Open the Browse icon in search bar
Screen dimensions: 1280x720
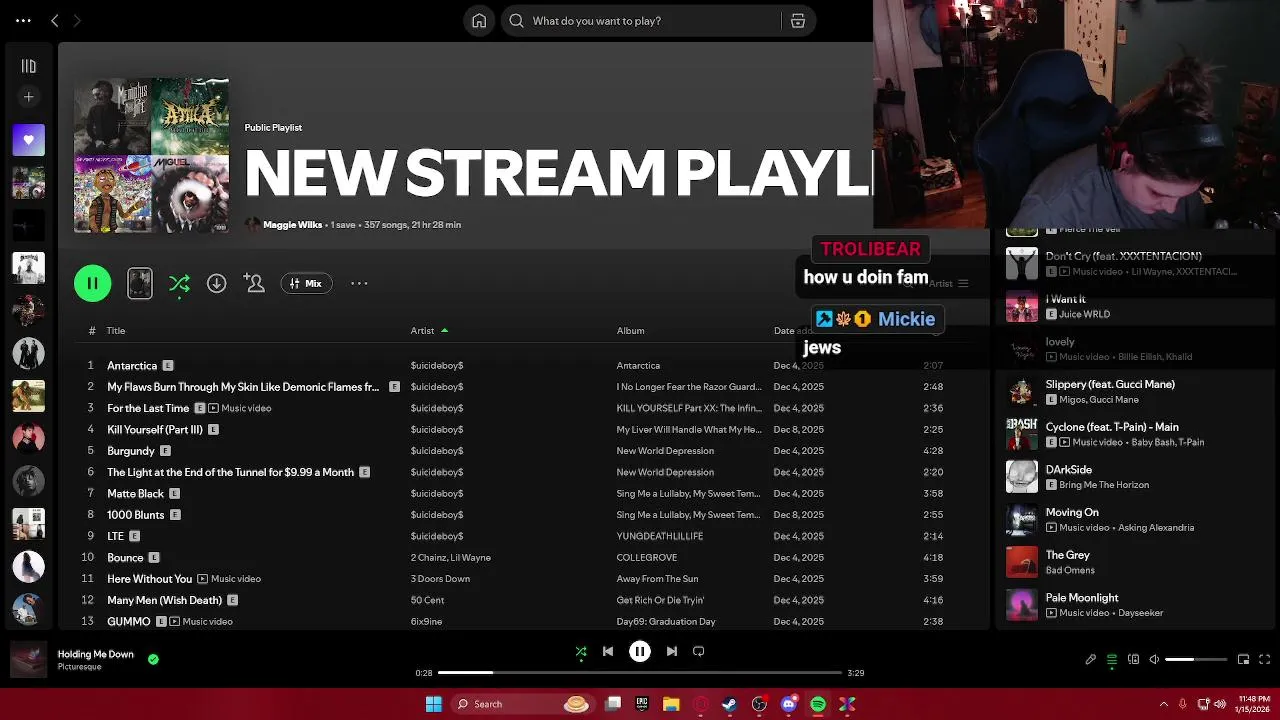coord(798,21)
